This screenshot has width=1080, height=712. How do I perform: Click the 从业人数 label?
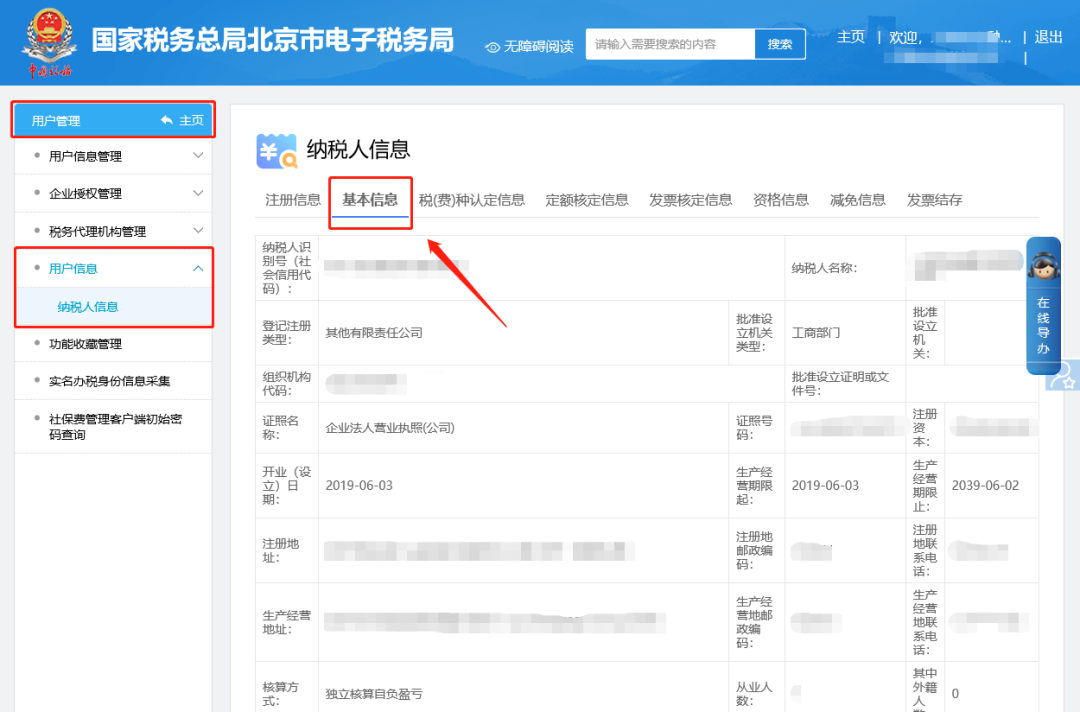pos(754,694)
